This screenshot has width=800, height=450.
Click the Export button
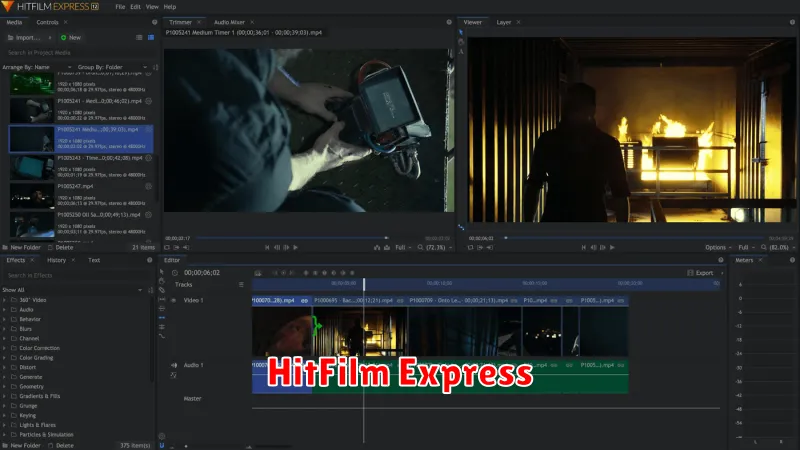click(x=700, y=273)
